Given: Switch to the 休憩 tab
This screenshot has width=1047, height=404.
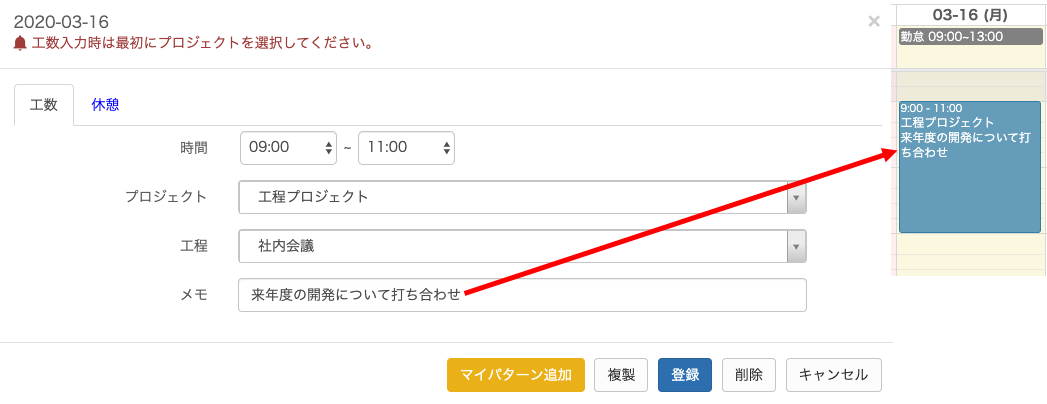Looking at the screenshot, I should point(106,105).
